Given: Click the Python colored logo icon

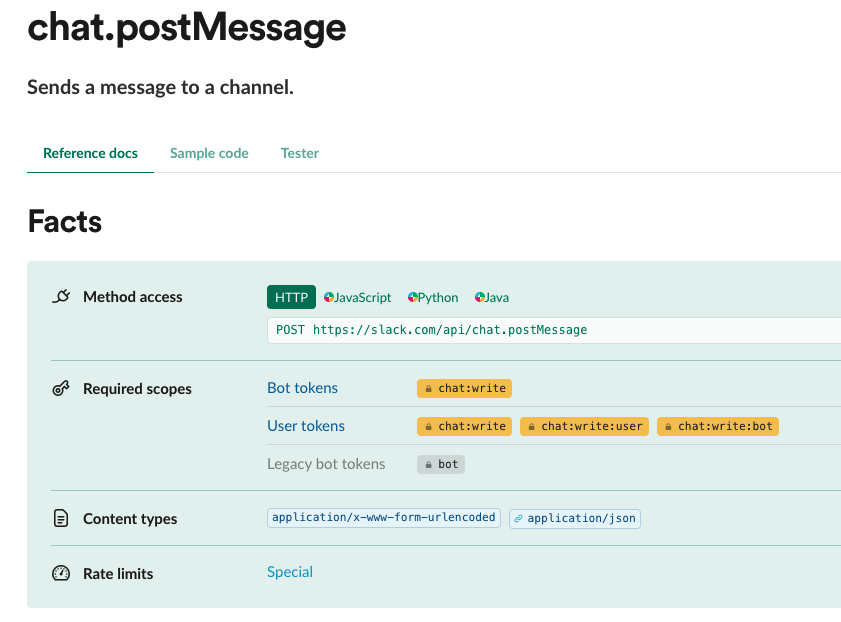Looking at the screenshot, I should point(412,297).
